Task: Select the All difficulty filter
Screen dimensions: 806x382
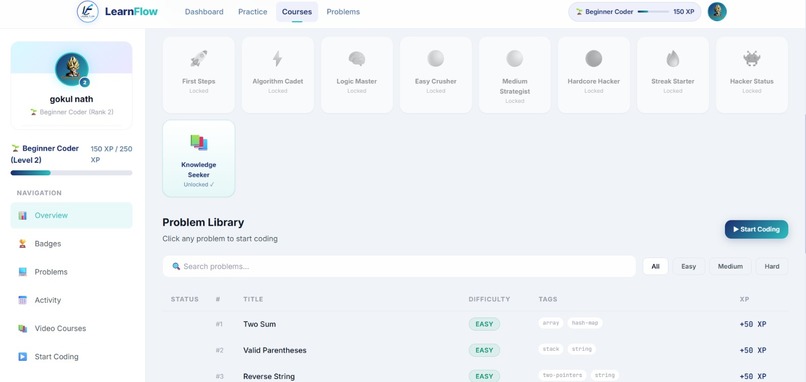Action: [655, 266]
